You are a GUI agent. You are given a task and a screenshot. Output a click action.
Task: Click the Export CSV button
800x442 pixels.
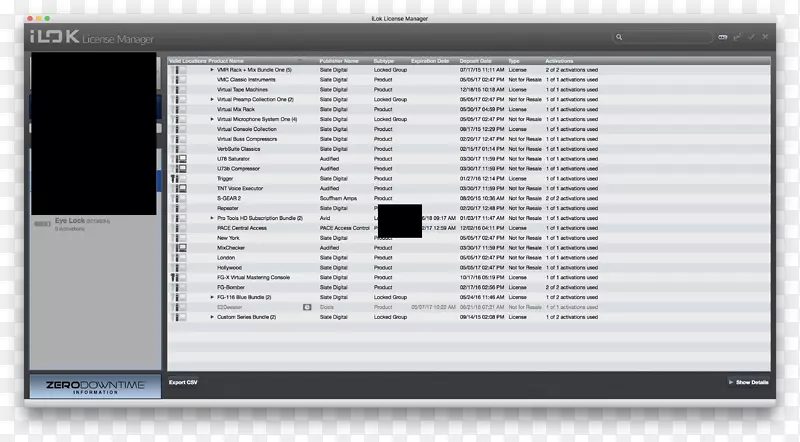click(183, 382)
